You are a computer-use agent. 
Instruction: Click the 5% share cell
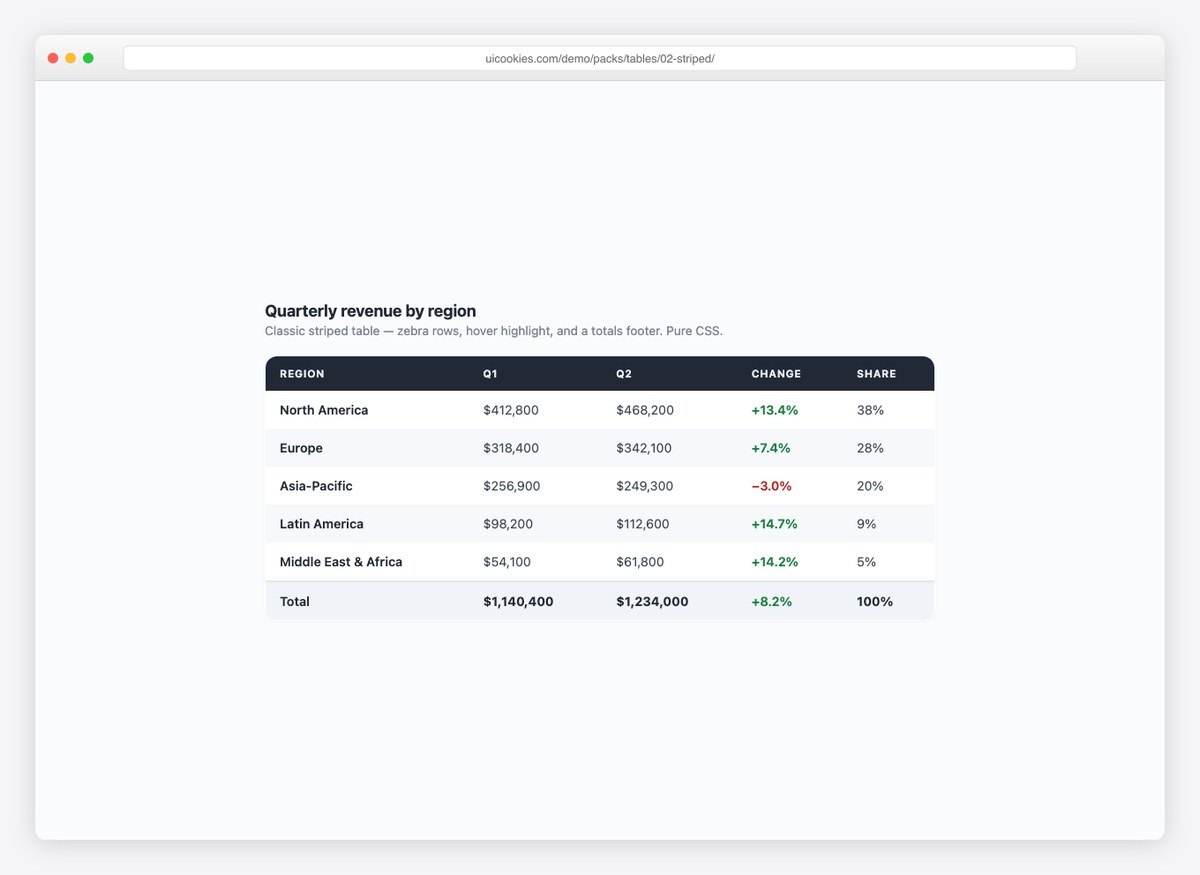pyautogui.click(x=866, y=562)
